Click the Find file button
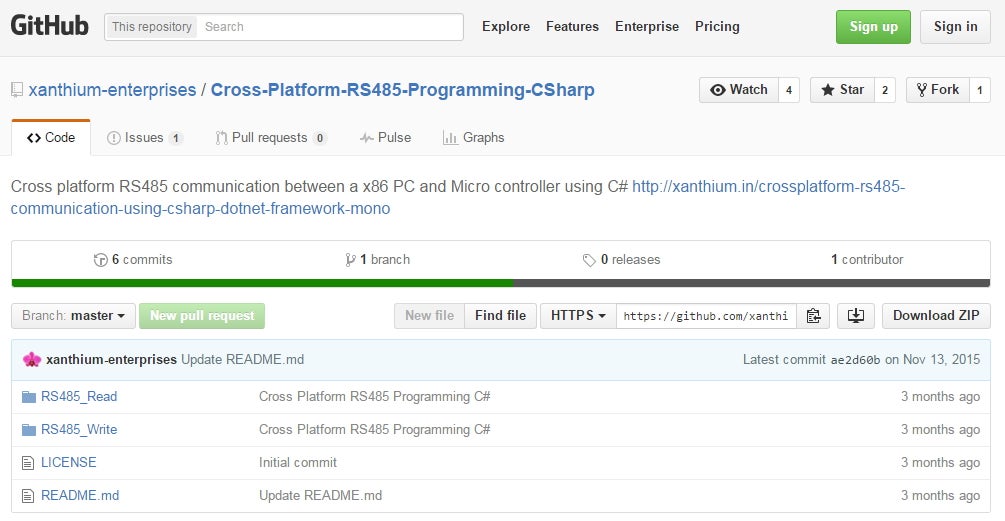Viewport: 1005px width, 521px height. (x=501, y=316)
